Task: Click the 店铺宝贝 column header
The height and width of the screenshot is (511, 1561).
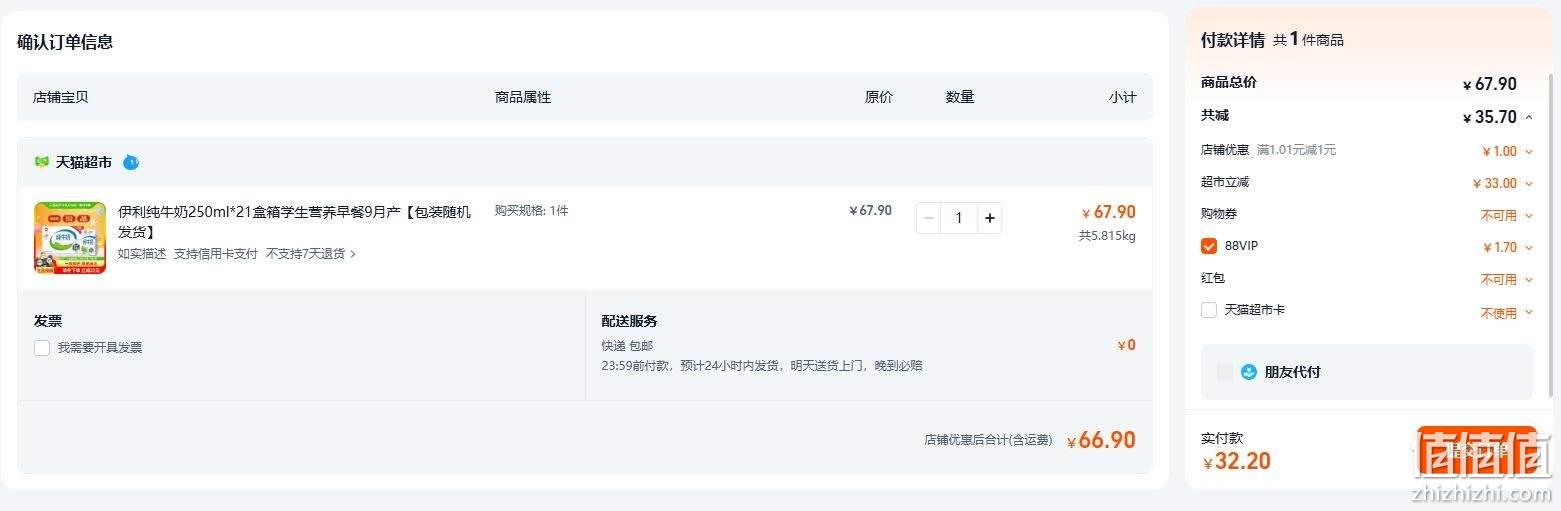Action: pyautogui.click(x=61, y=97)
